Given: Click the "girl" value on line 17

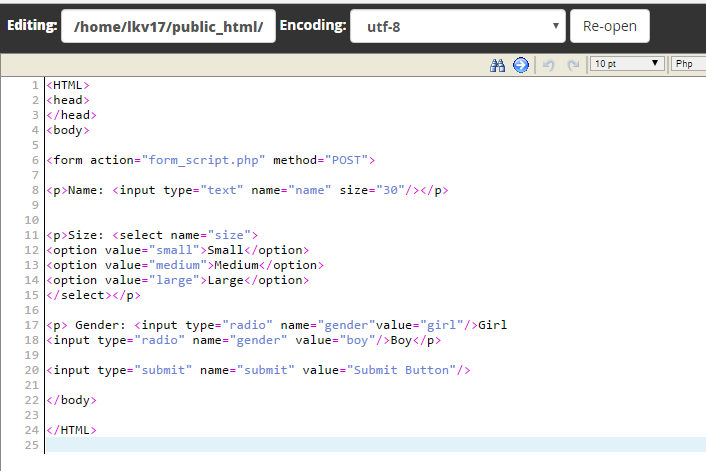Looking at the screenshot, I should click(x=442, y=325).
